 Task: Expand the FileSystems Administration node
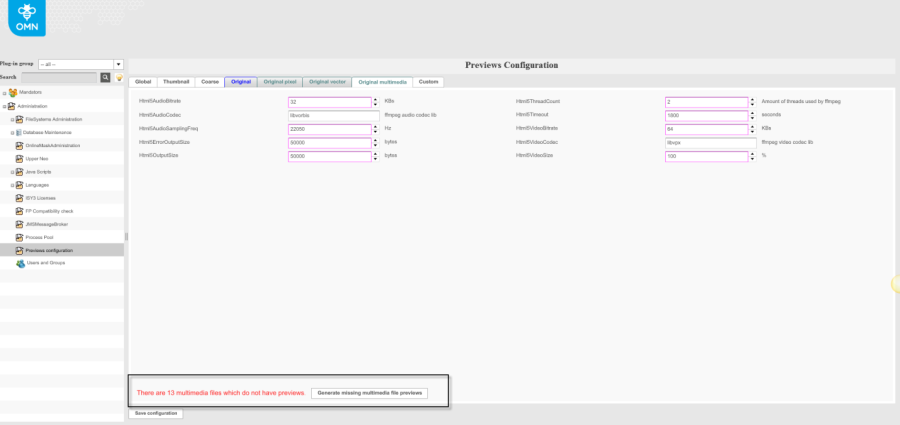coord(12,120)
